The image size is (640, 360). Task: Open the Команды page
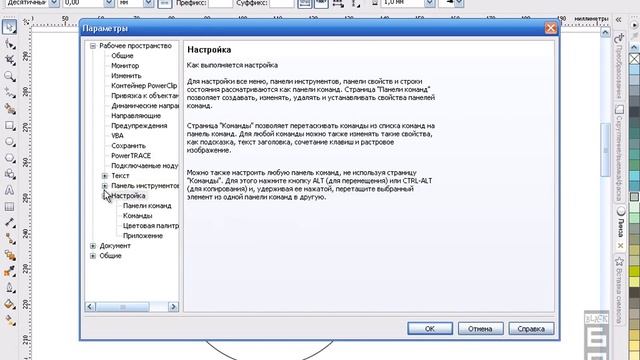point(138,216)
